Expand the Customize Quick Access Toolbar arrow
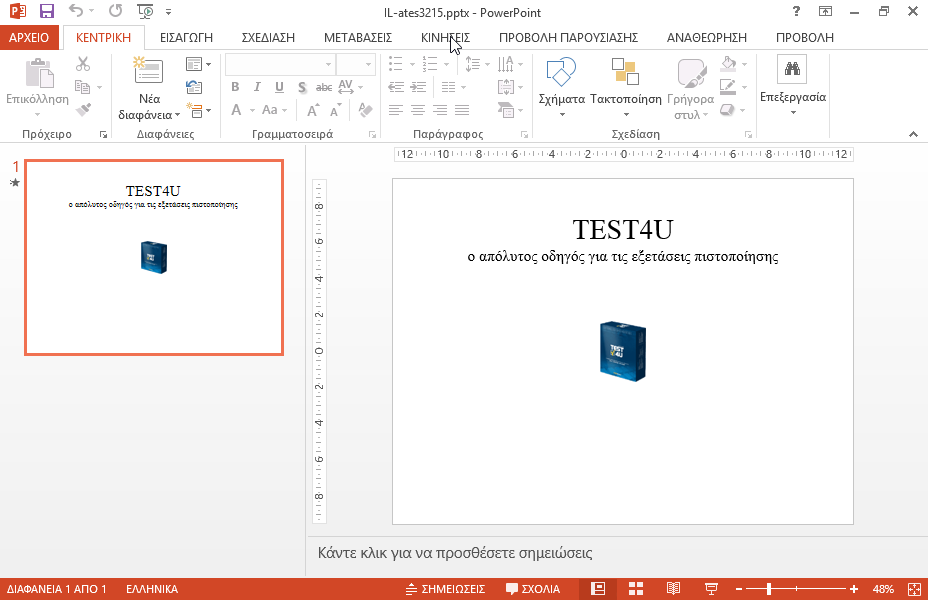The height and width of the screenshot is (600, 928). pyautogui.click(x=169, y=12)
